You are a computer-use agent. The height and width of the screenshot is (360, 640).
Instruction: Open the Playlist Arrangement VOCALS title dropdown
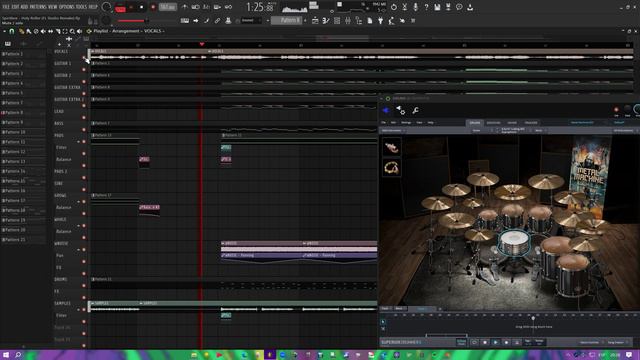coord(129,31)
